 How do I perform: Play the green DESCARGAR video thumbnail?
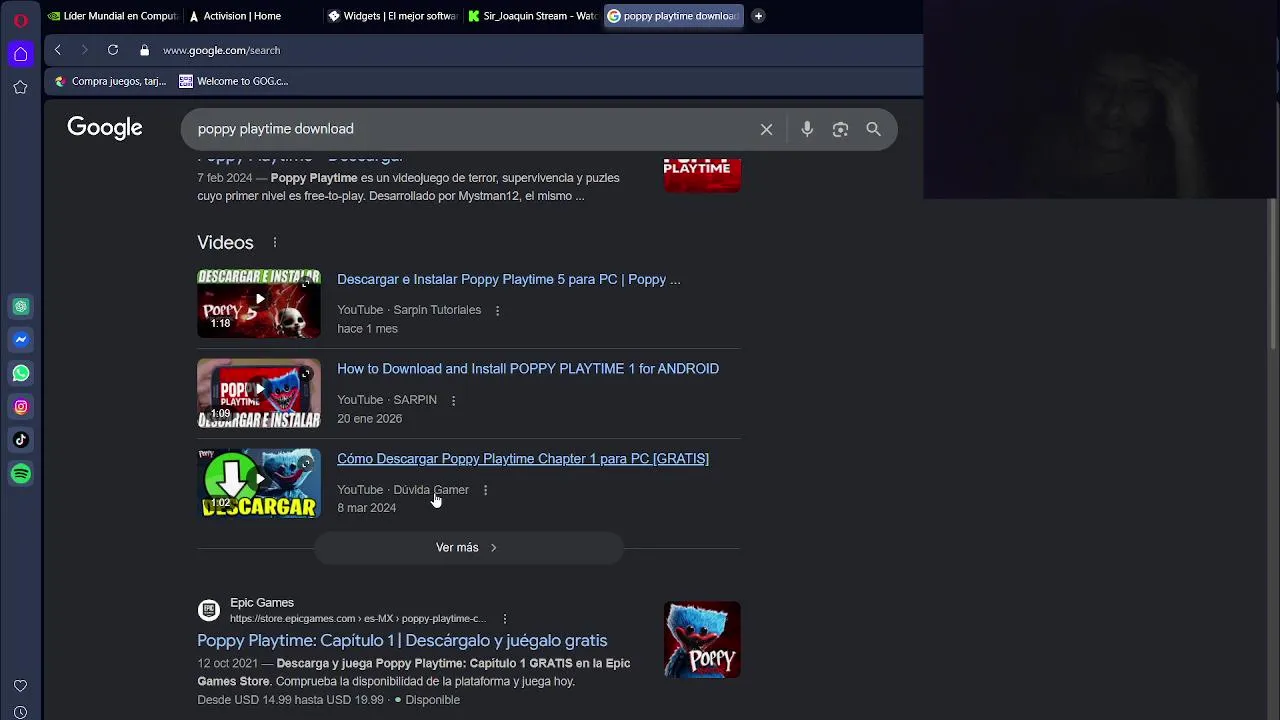click(259, 483)
